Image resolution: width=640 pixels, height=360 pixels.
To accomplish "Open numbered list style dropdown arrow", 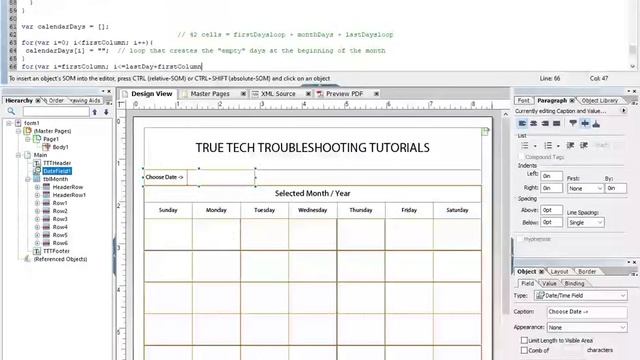I will pyautogui.click(x=558, y=146).
